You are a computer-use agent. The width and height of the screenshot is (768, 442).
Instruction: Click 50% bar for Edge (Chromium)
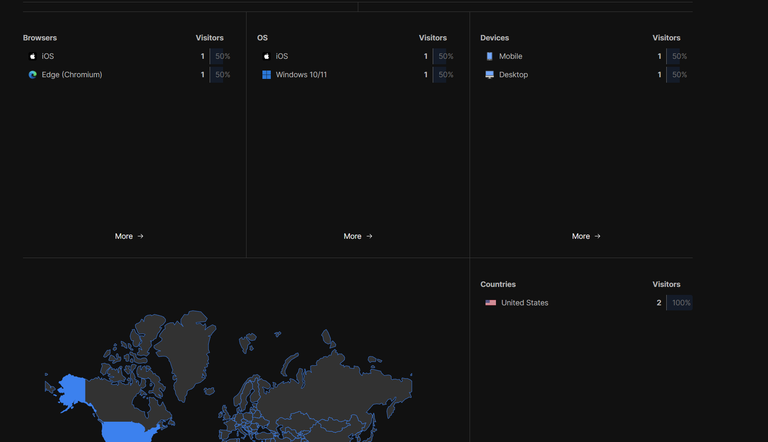(x=222, y=74)
